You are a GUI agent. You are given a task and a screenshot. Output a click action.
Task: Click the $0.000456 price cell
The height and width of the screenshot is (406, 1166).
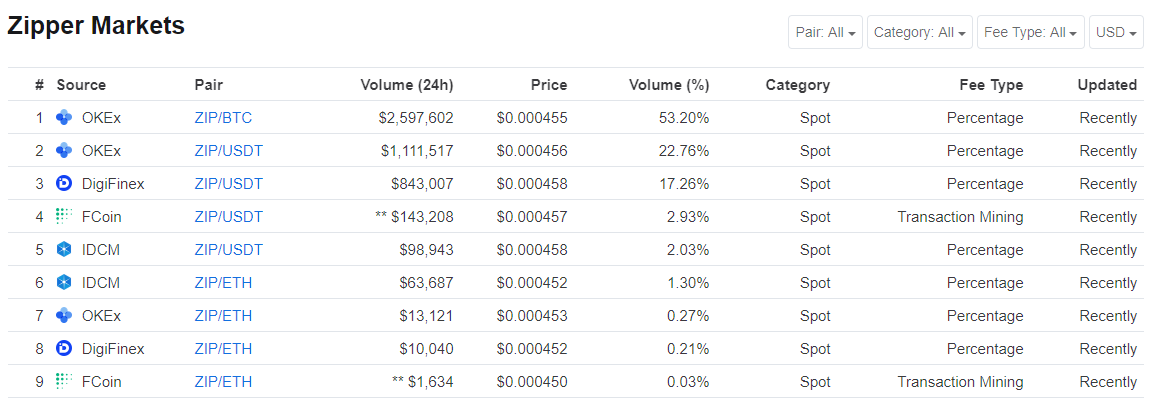[x=532, y=150]
